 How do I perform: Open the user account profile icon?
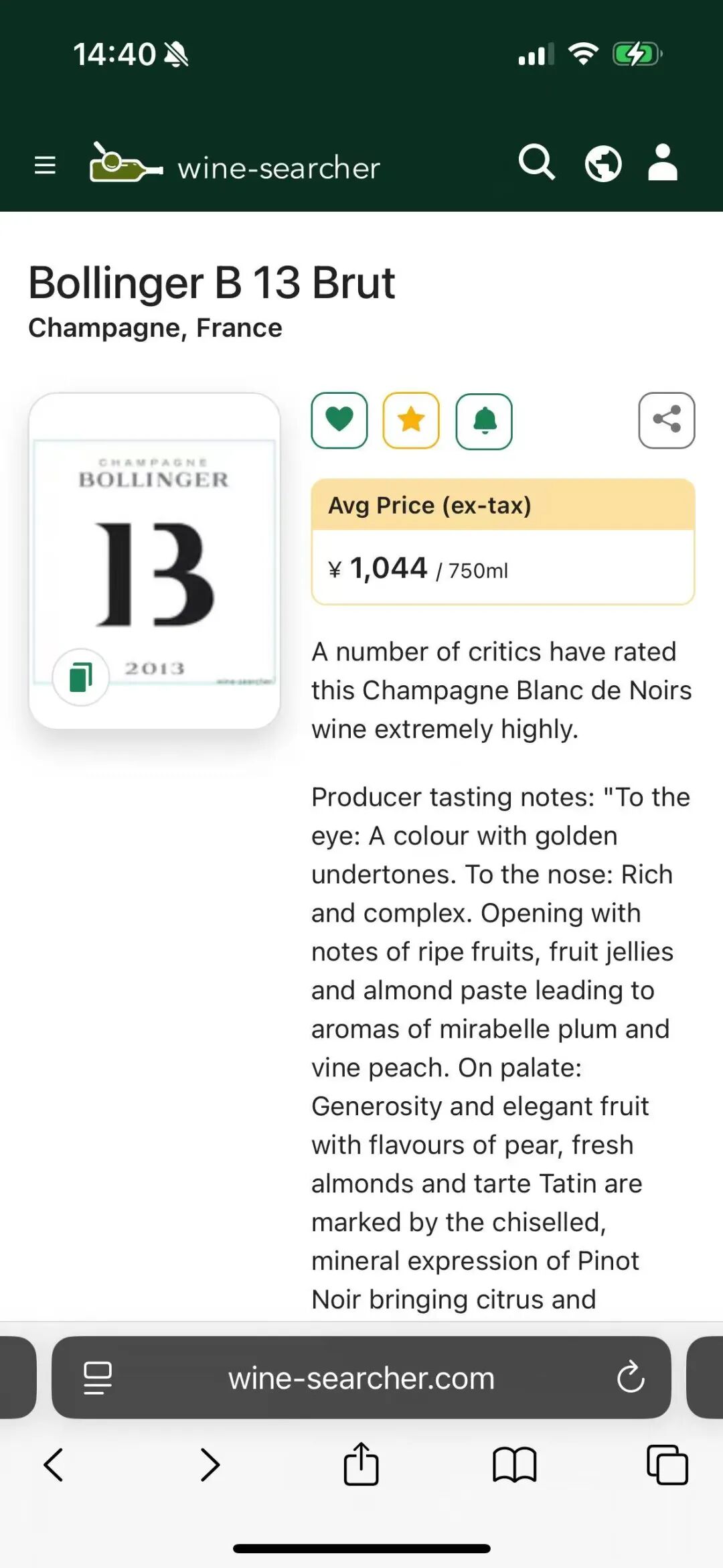pyautogui.click(x=663, y=163)
